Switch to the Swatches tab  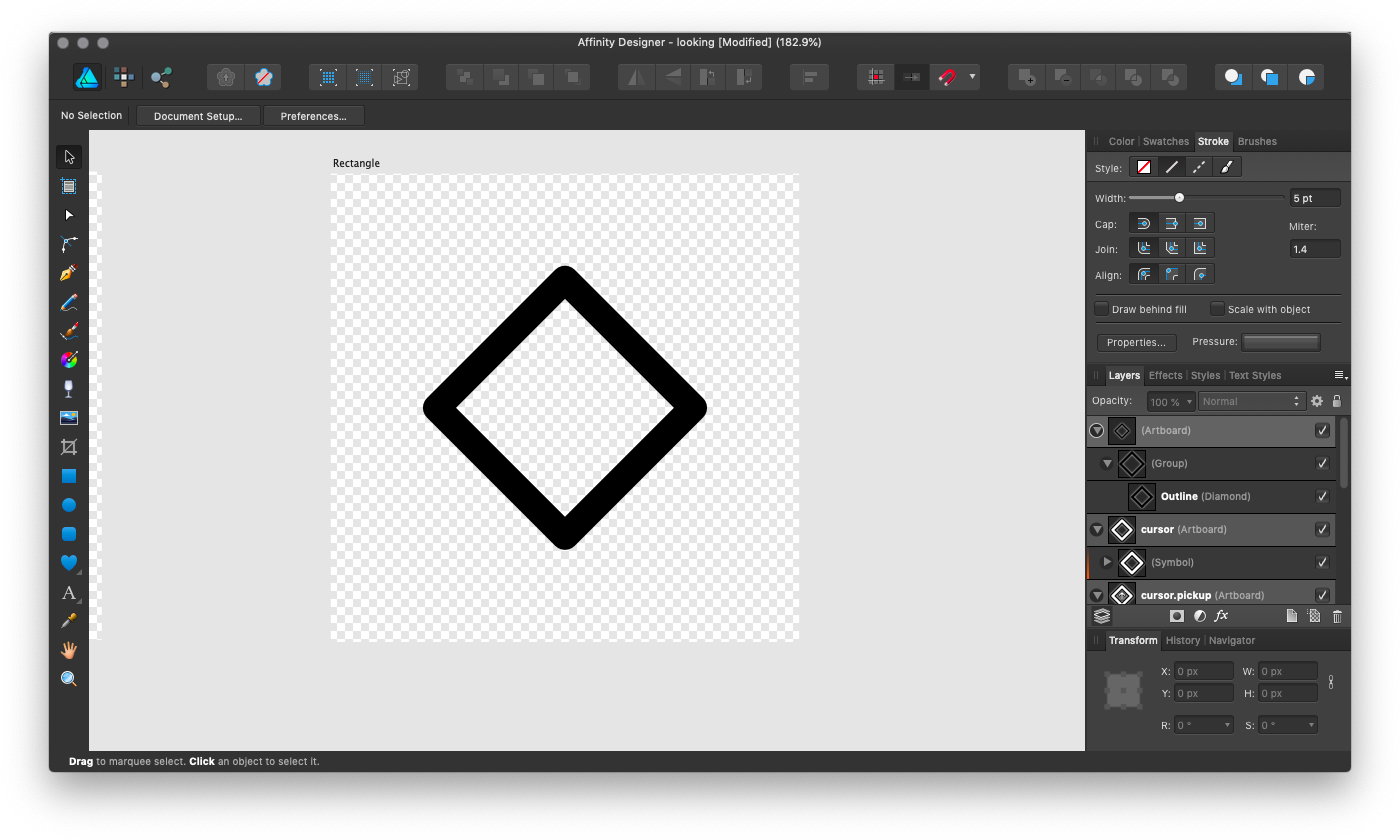[1165, 141]
